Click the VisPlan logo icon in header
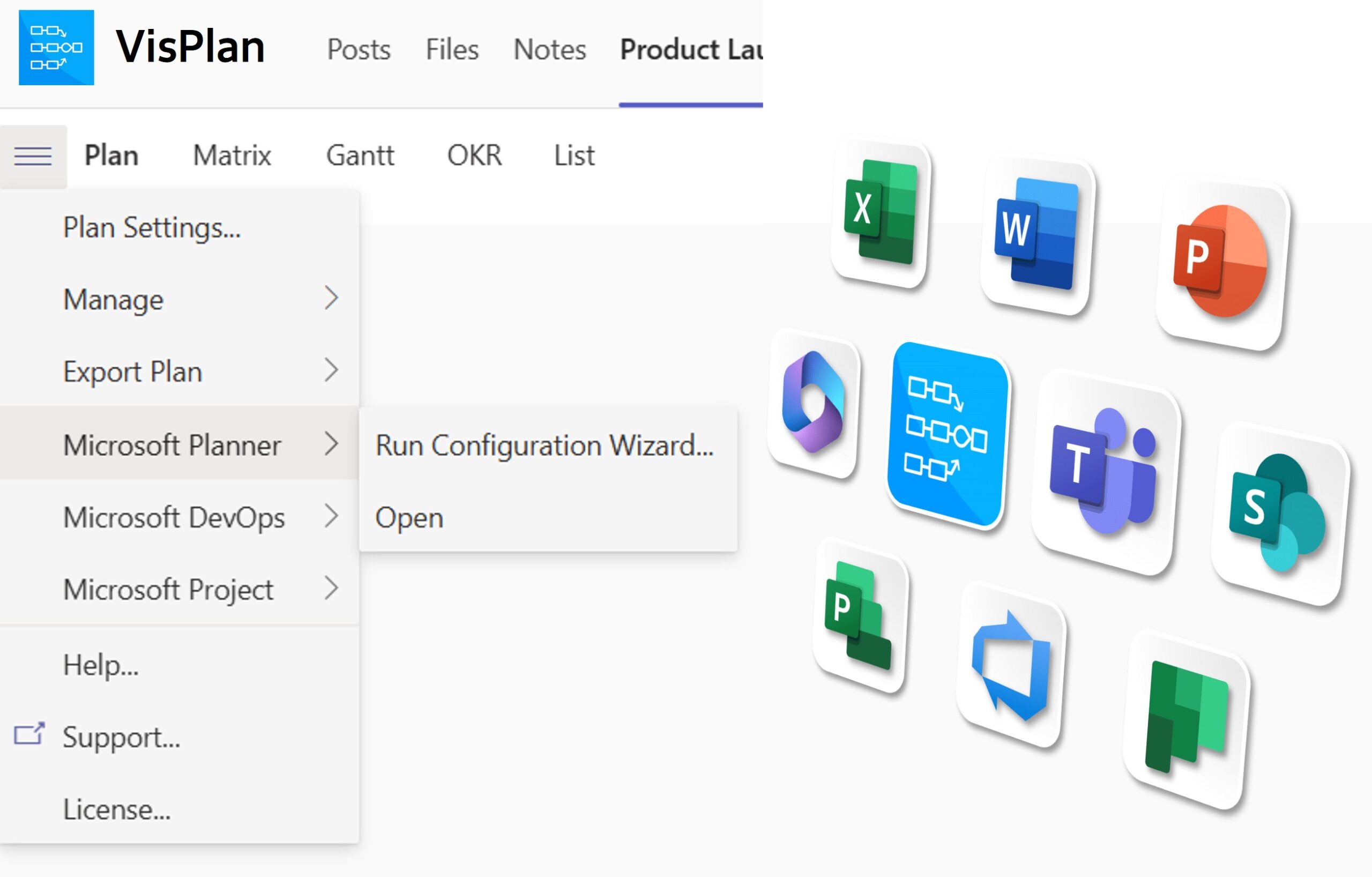 (56, 47)
